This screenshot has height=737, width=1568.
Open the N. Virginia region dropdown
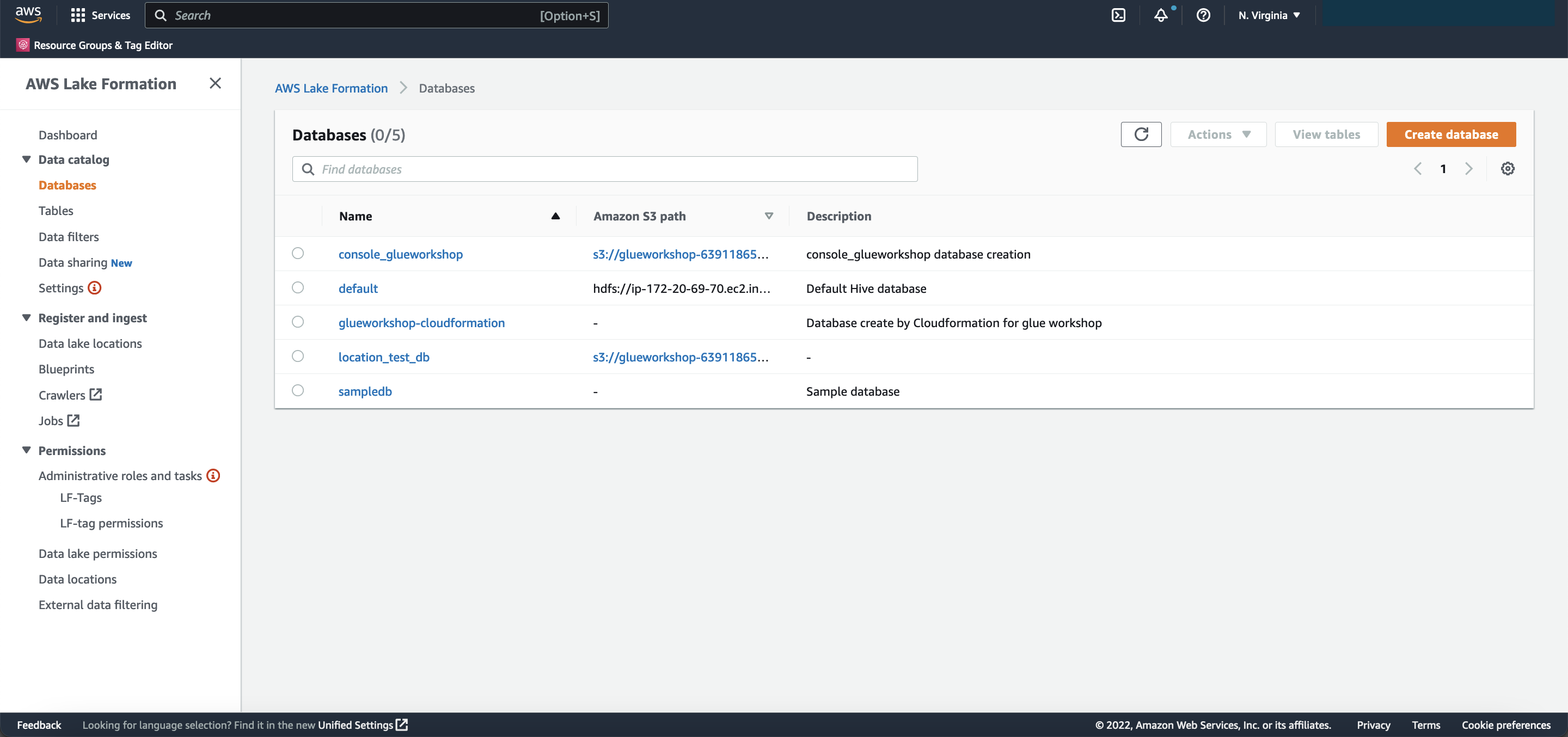[x=1269, y=15]
